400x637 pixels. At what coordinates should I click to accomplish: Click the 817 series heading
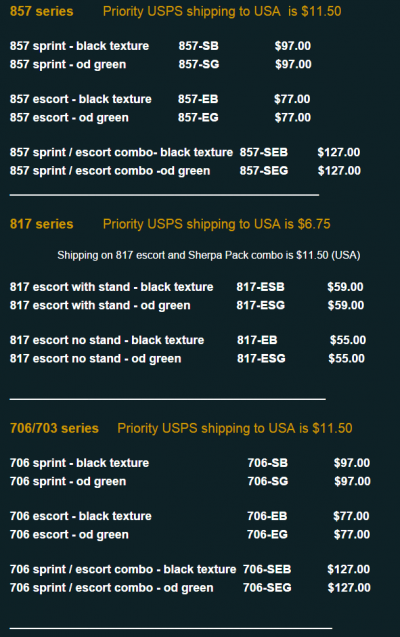tap(41, 224)
